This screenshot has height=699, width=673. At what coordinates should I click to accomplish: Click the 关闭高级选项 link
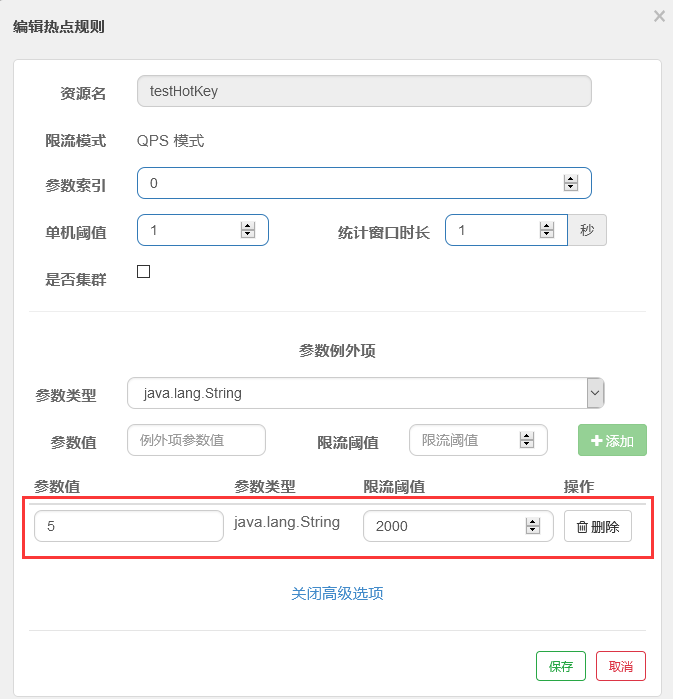(x=337, y=593)
